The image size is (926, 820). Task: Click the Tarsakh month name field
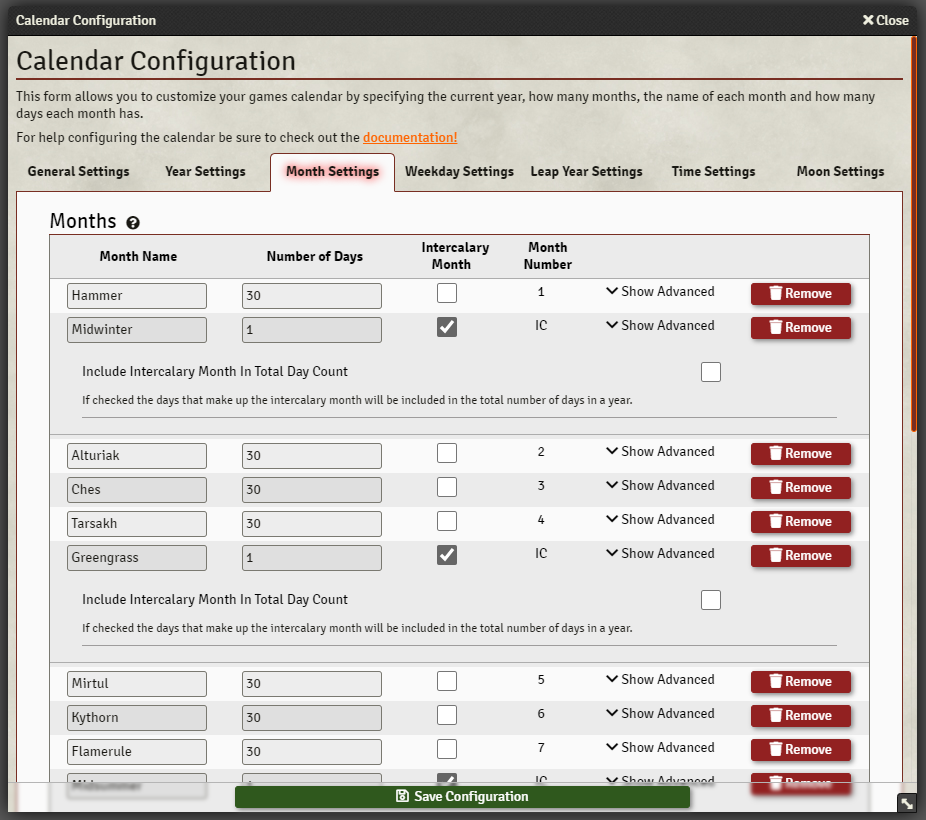(137, 524)
